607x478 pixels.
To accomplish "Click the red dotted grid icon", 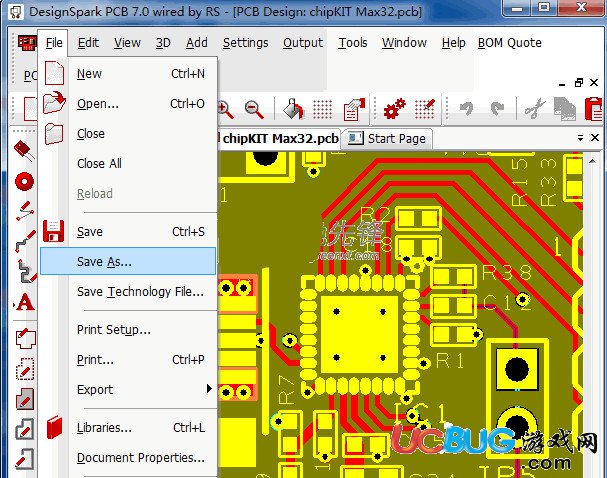I will coord(322,110).
